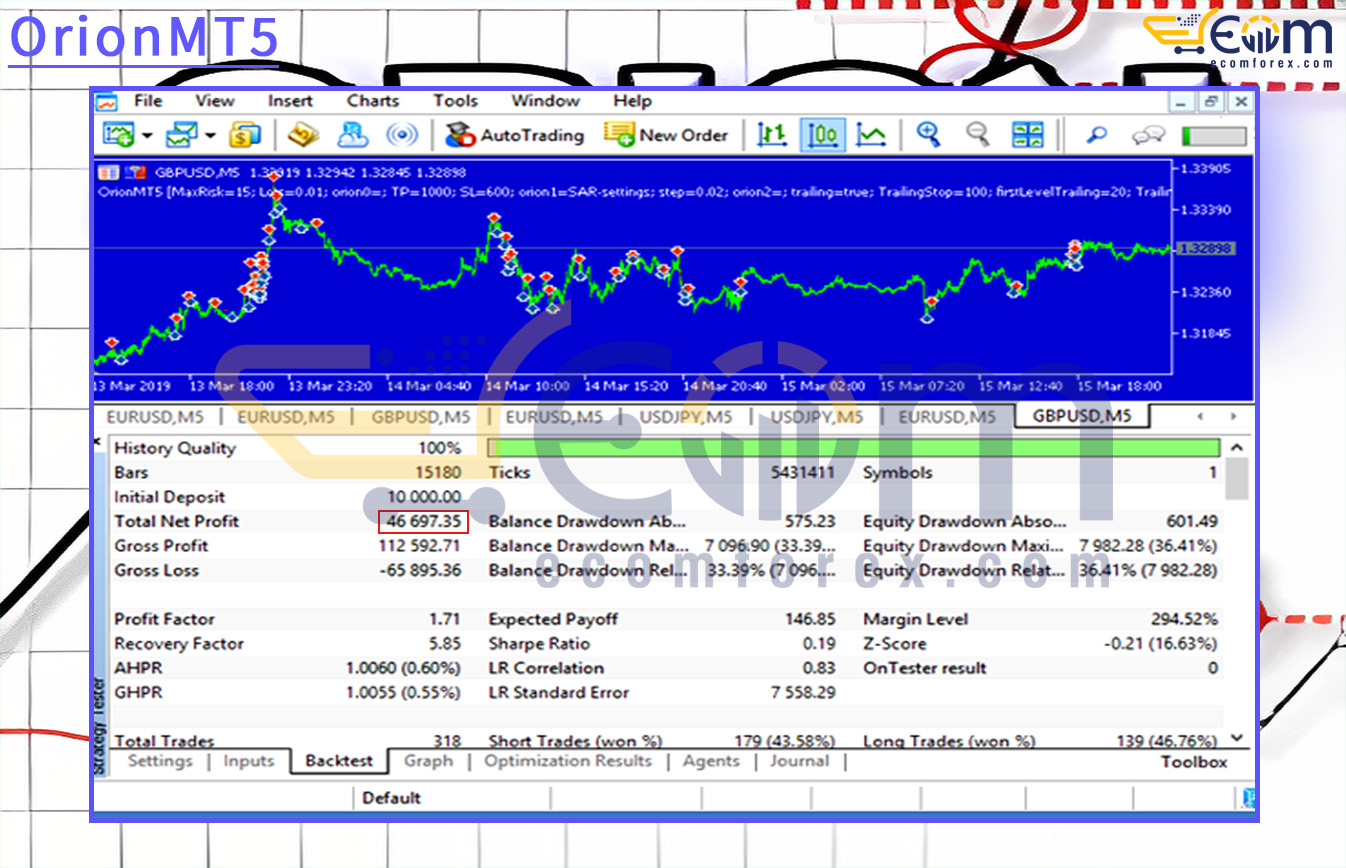This screenshot has height=868, width=1346.
Task: Switch chart to line chart view
Action: [872, 135]
